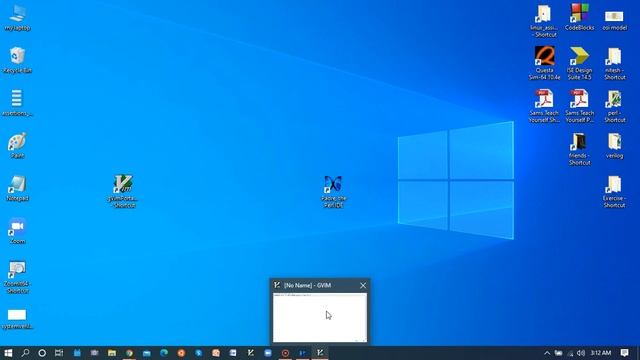This screenshot has width=640, height=360.
Task: Open Microsoft Edge from the taskbar
Action: tap(164, 353)
